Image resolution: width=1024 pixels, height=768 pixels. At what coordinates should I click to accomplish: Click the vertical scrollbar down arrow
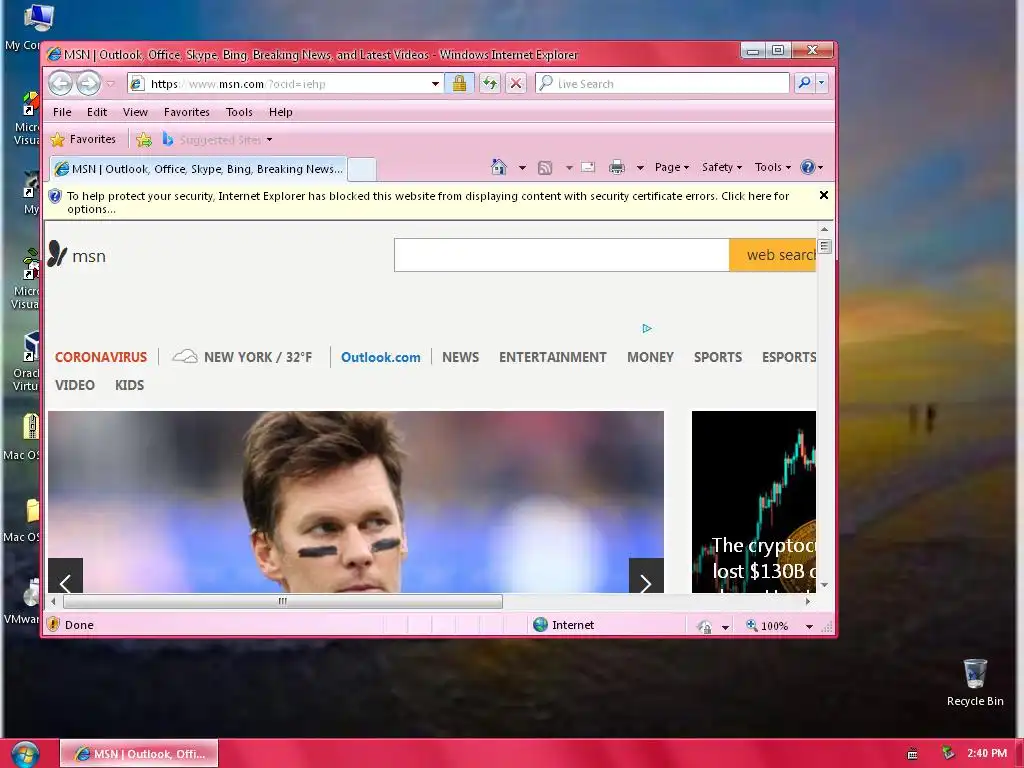pos(824,585)
